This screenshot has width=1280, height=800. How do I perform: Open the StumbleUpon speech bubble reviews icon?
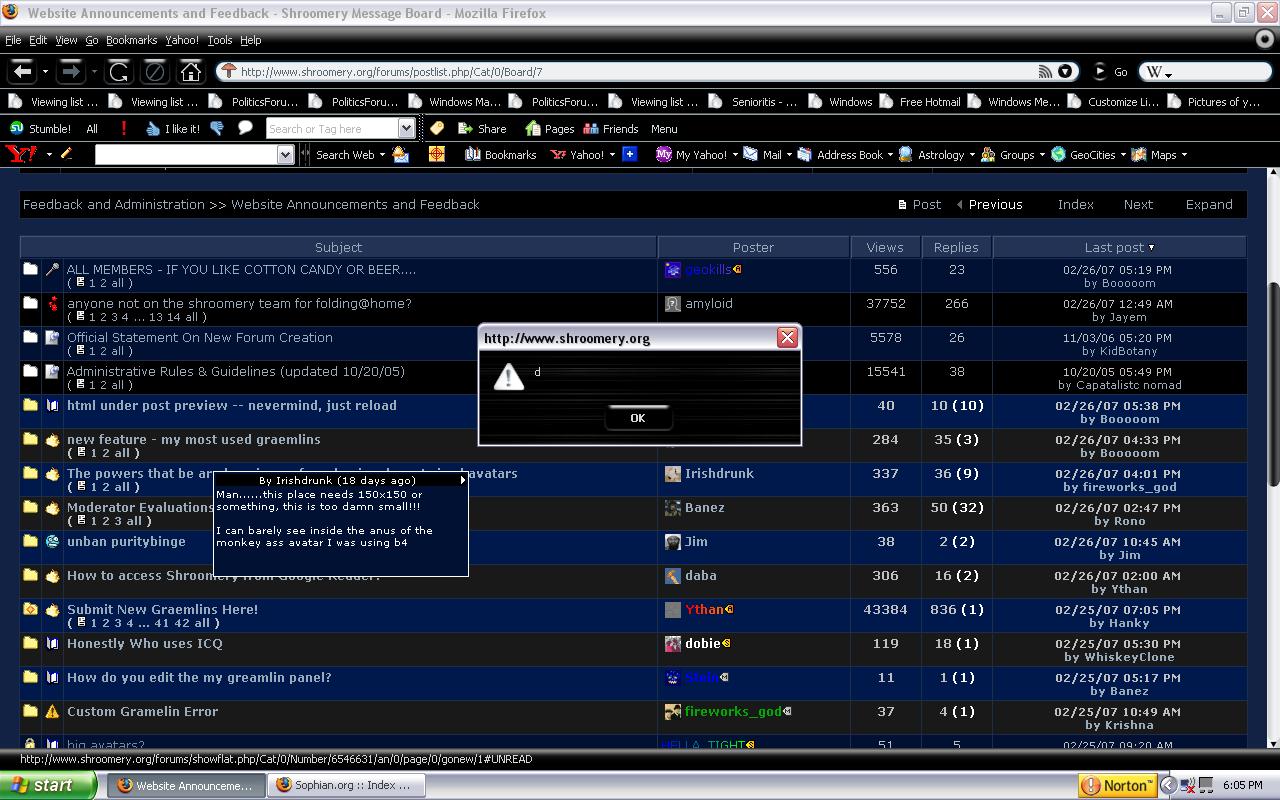[245, 129]
